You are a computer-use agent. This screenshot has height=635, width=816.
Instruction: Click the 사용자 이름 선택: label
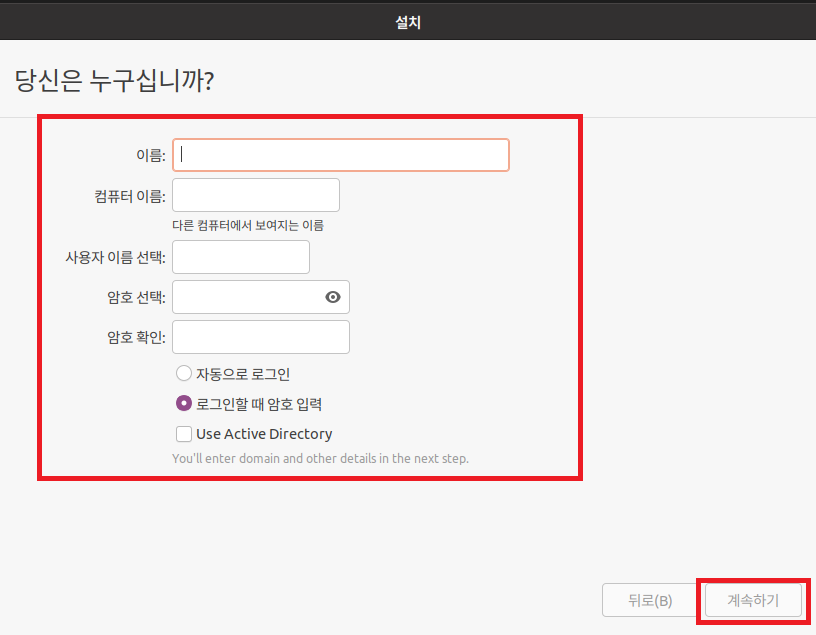tap(116, 257)
